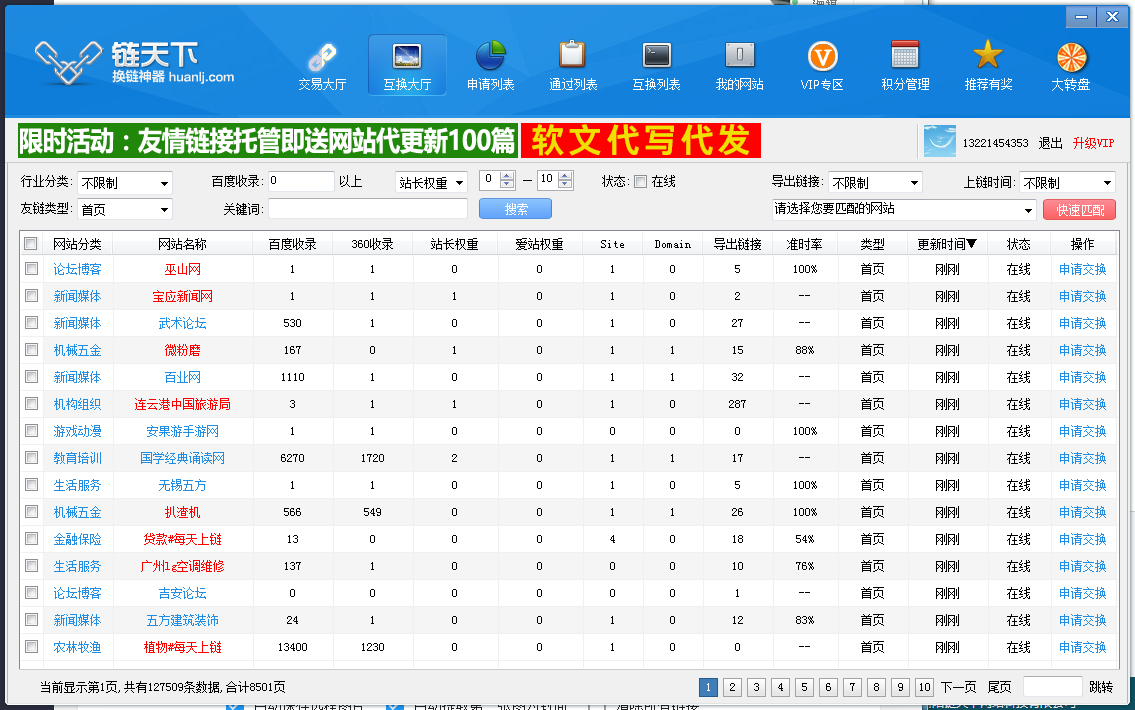This screenshot has height=710, width=1135.
Task: Go to page 5 in pagination
Action: [804, 687]
